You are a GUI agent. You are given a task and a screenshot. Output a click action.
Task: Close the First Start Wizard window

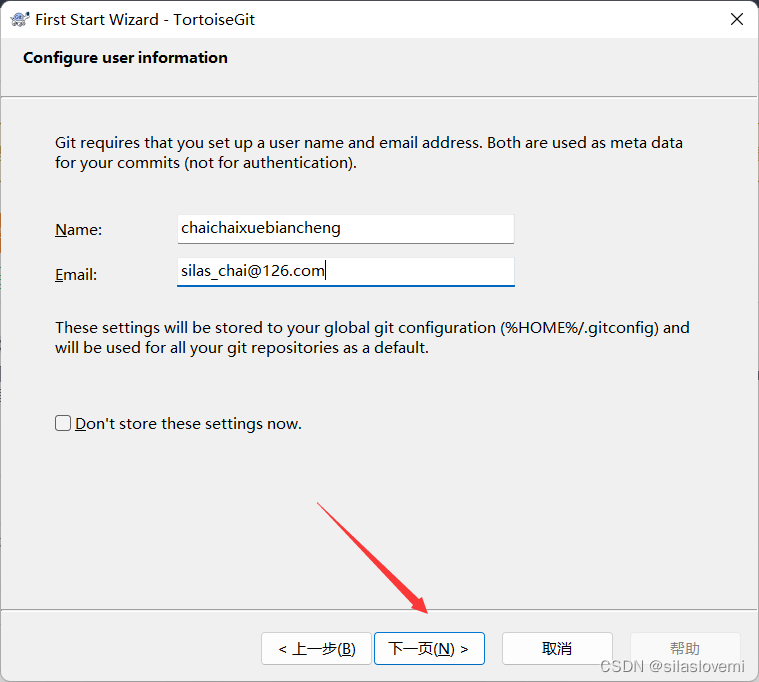(736, 19)
